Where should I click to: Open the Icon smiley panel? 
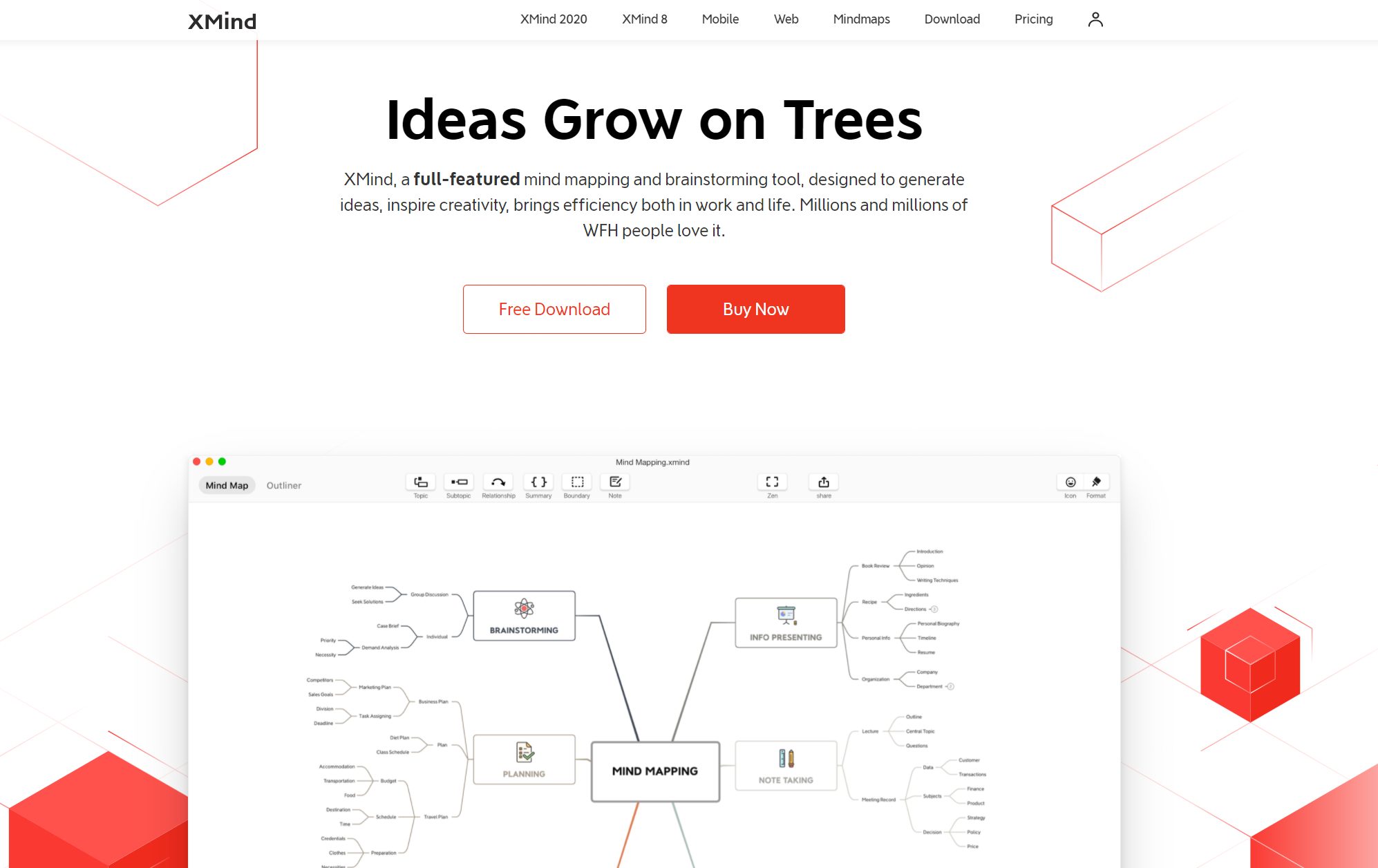[1070, 482]
